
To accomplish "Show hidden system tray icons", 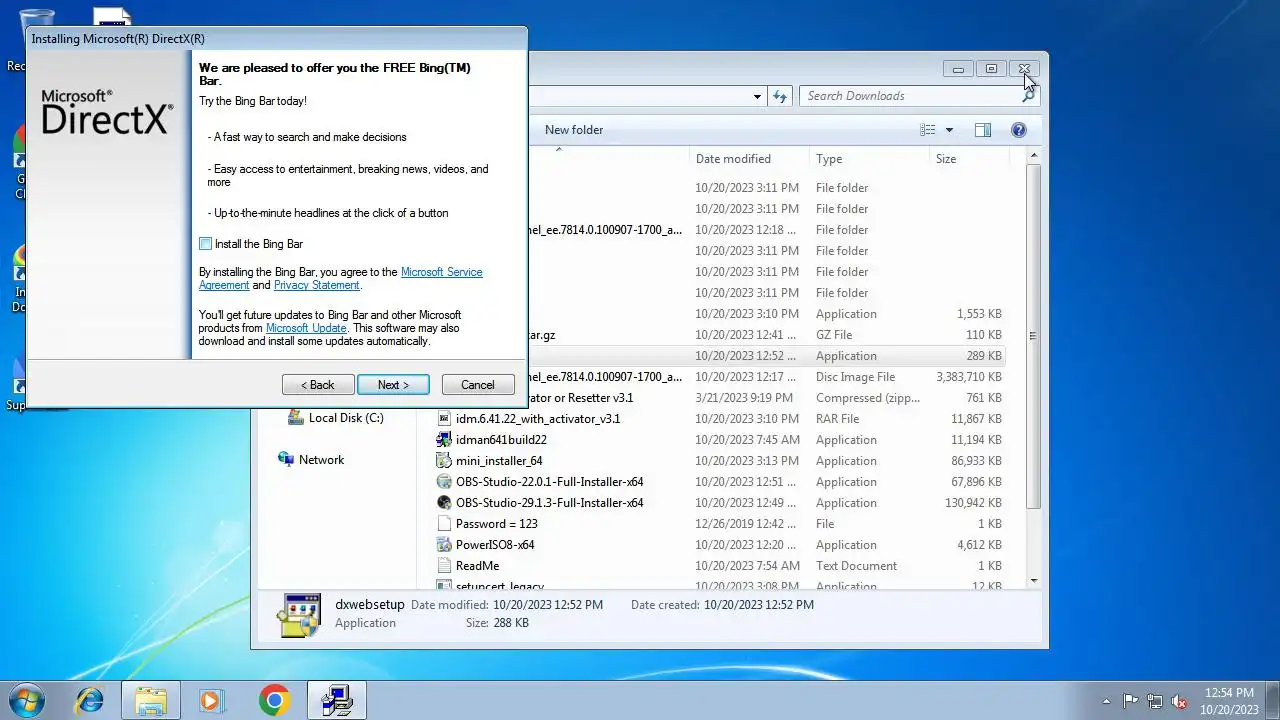I will [x=1106, y=701].
